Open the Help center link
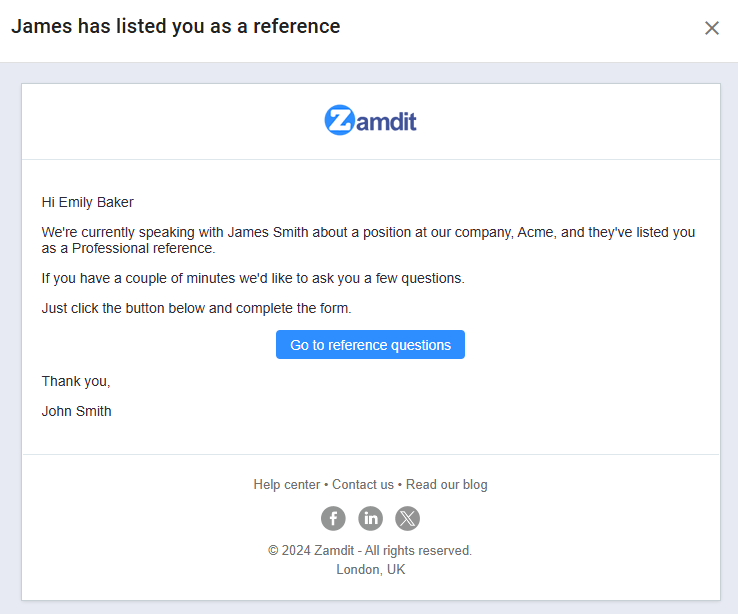The image size is (738, 614). click(287, 485)
